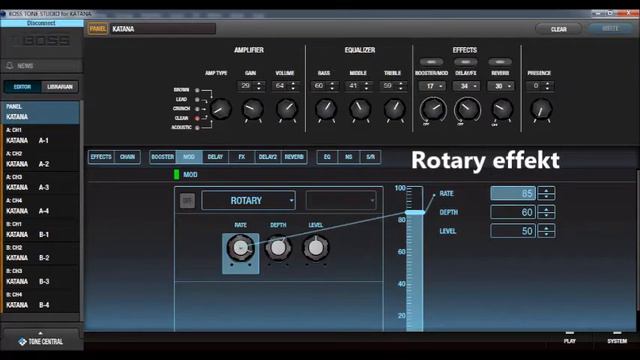640x360 pixels.
Task: Open Tone Central at bottom left
Action: point(41,341)
